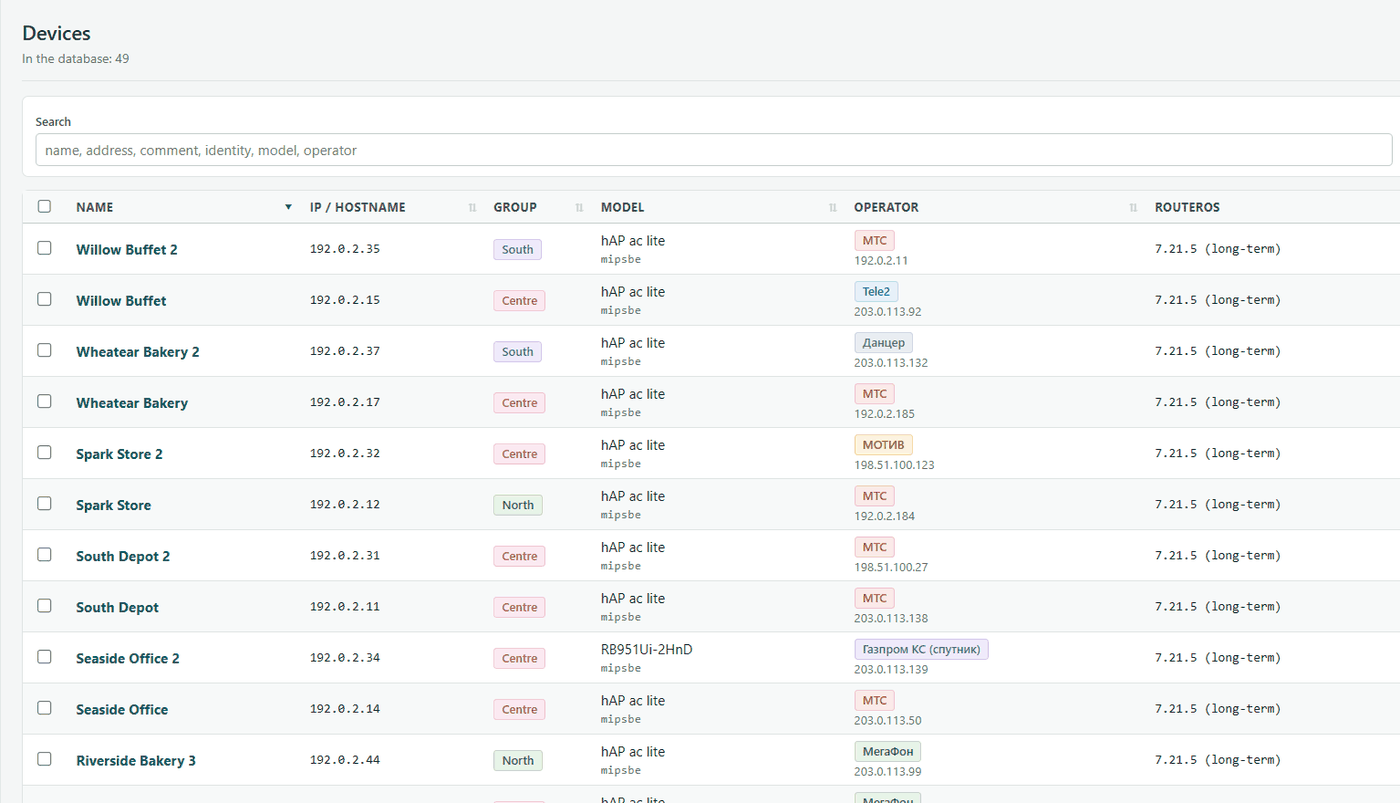Check the South Depot 2 row checkbox
Screen dimensions: 1400x803
tap(44, 554)
